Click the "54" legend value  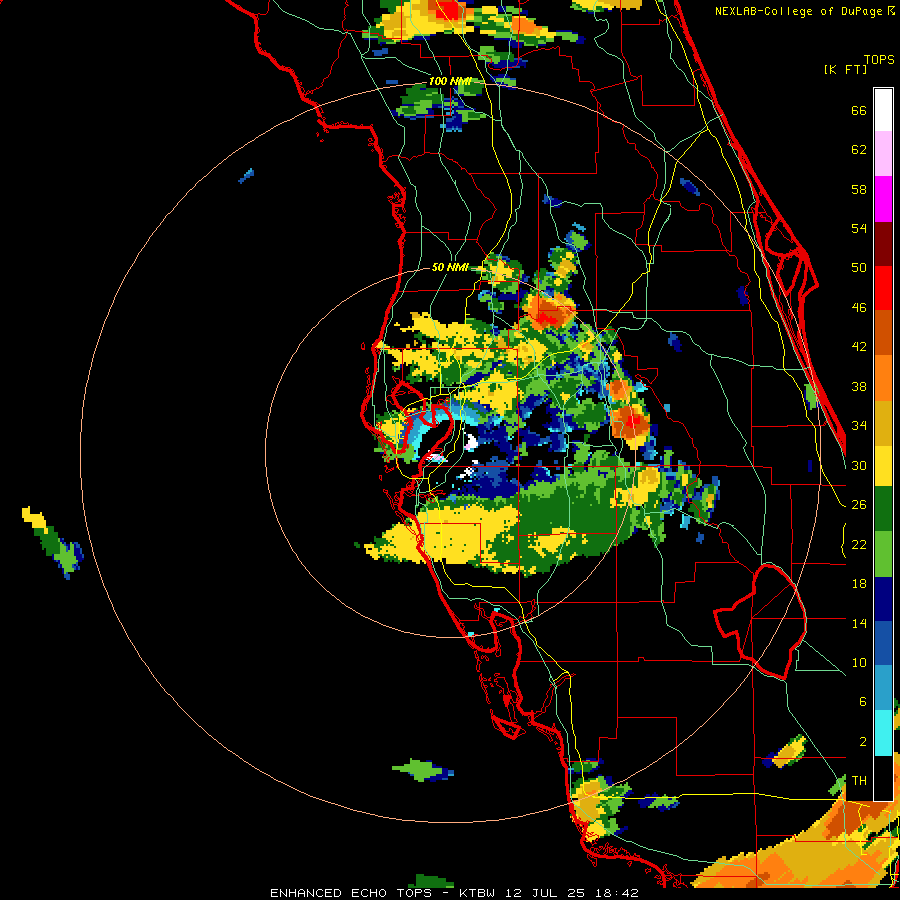[859, 228]
